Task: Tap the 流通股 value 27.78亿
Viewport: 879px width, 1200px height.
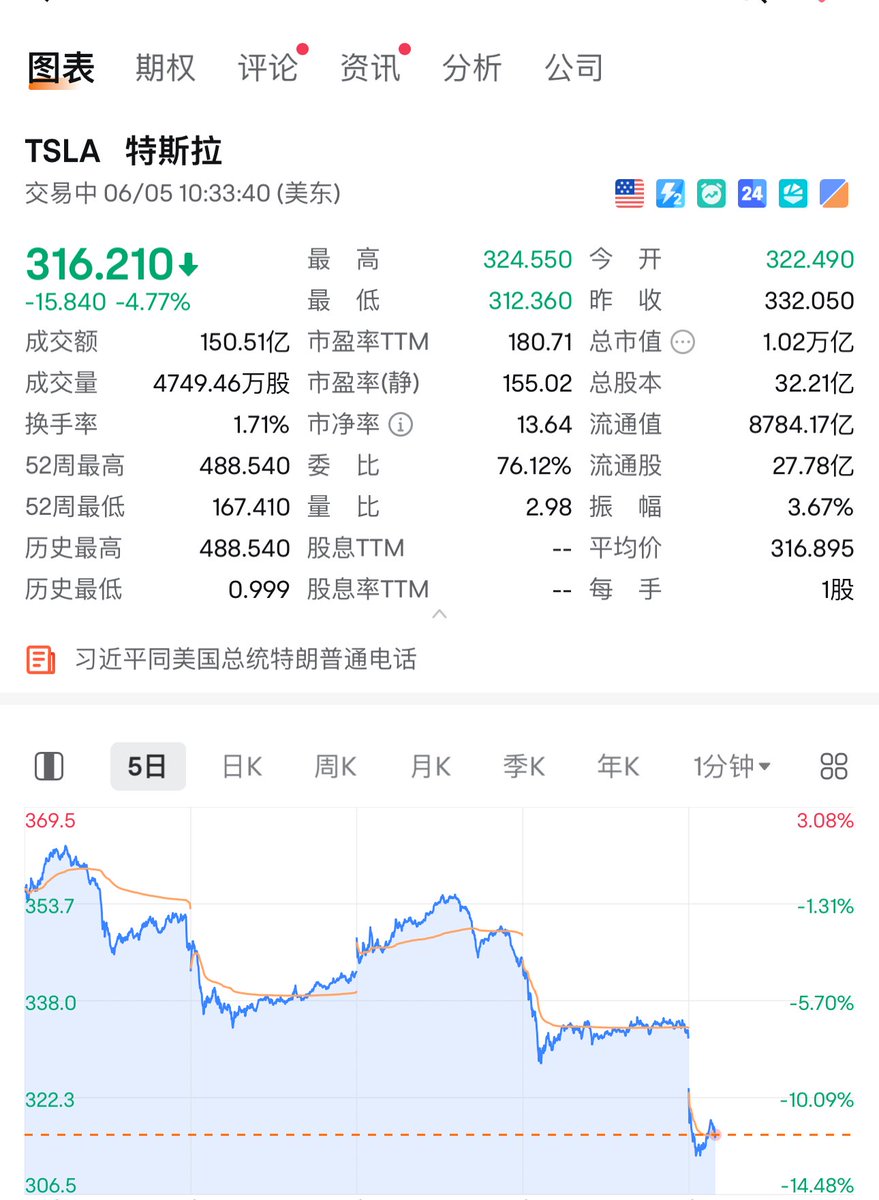Action: (x=814, y=466)
